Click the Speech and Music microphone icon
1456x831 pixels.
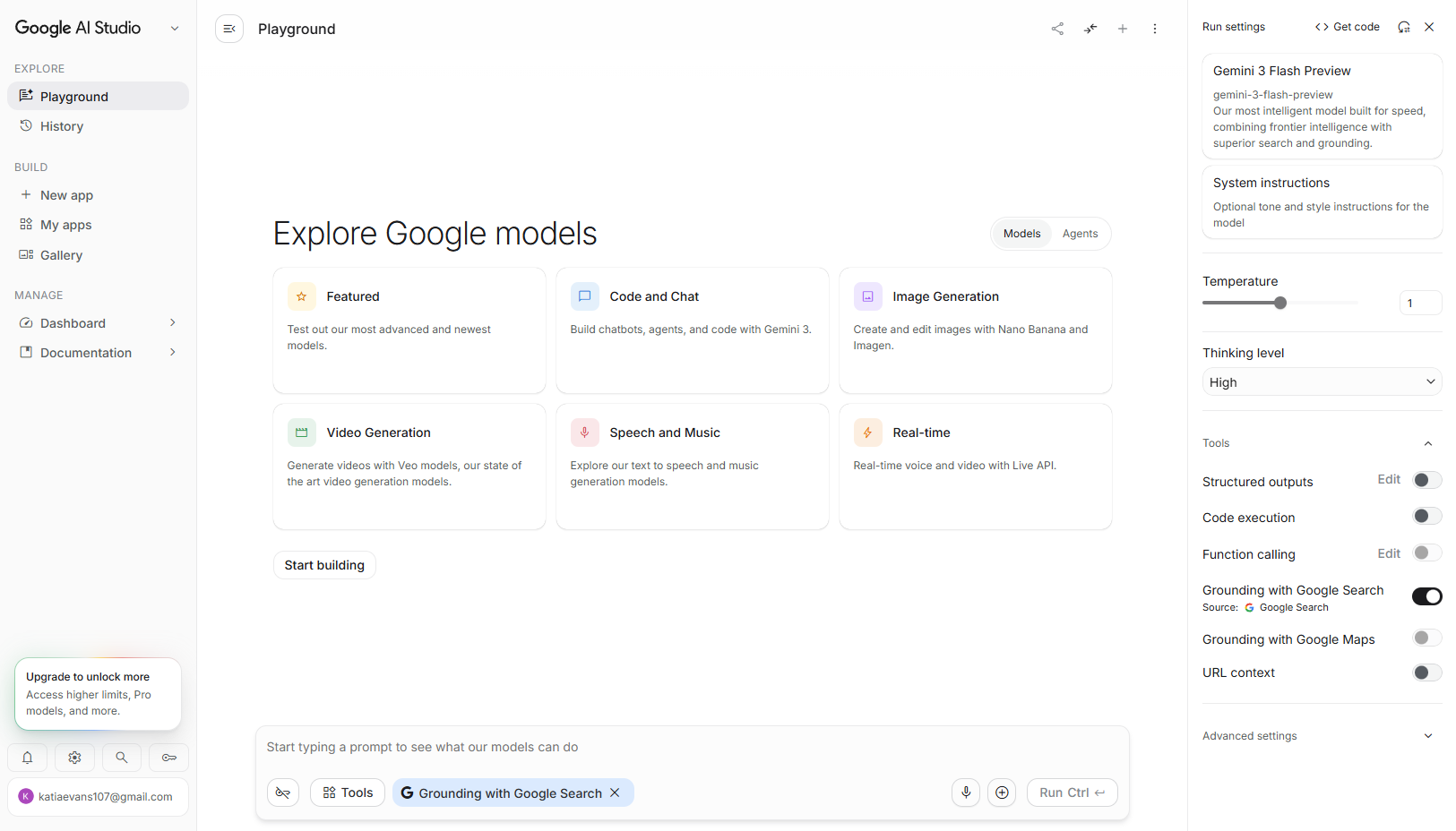585,433
